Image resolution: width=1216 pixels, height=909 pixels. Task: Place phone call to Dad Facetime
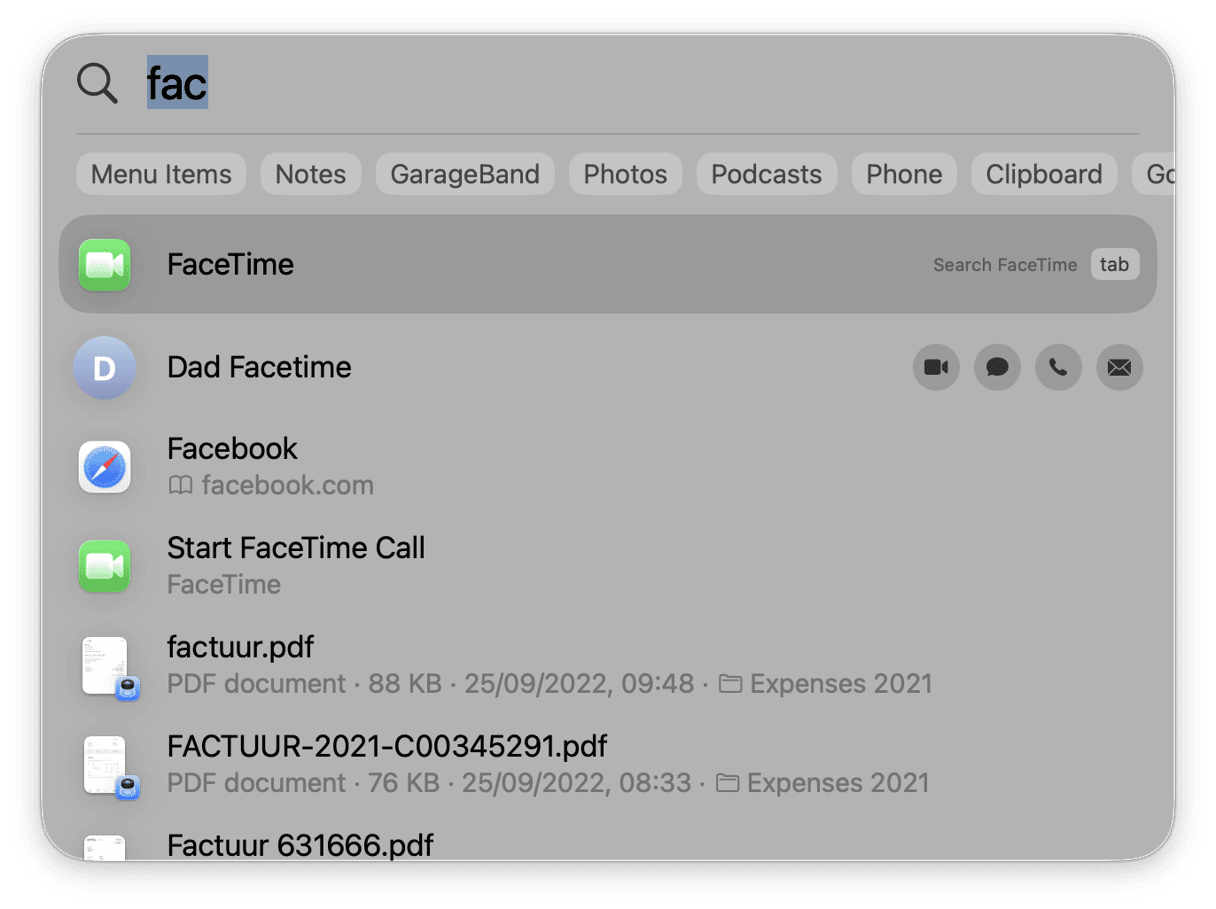[x=1058, y=368]
